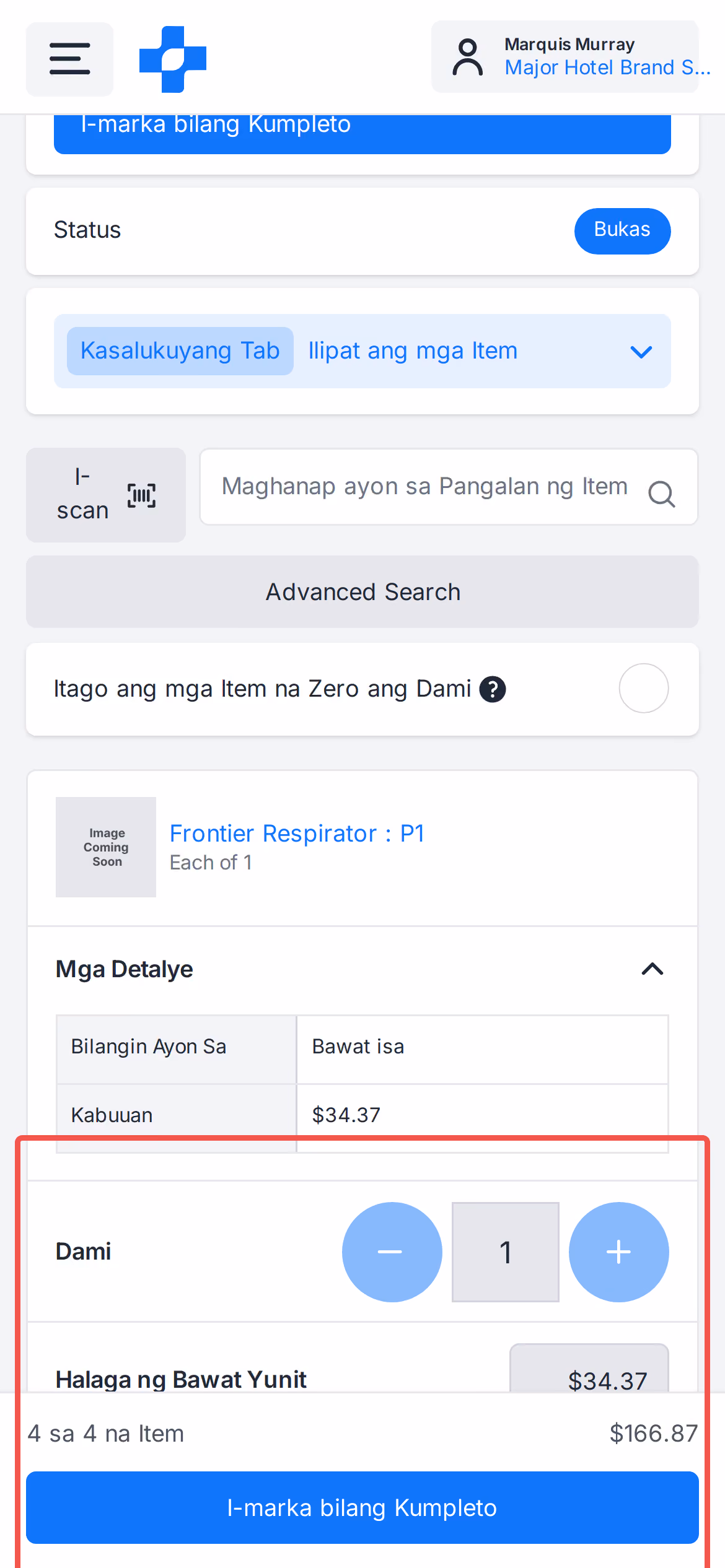Open Major Hotel Brand account link

click(607, 68)
